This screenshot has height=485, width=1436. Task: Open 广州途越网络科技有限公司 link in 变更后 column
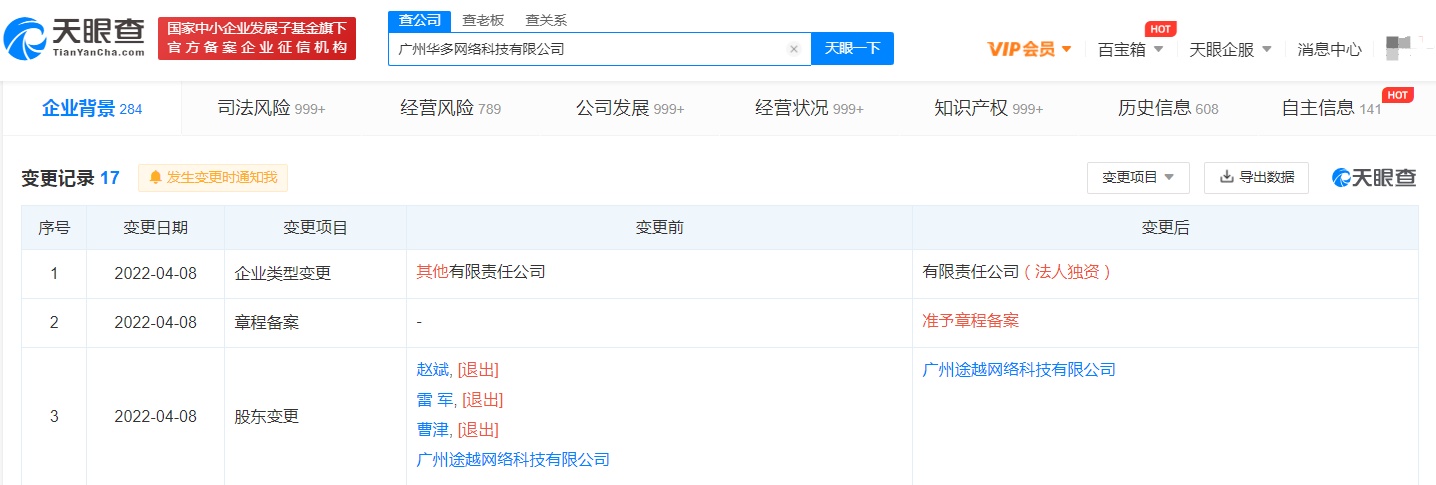(1019, 370)
